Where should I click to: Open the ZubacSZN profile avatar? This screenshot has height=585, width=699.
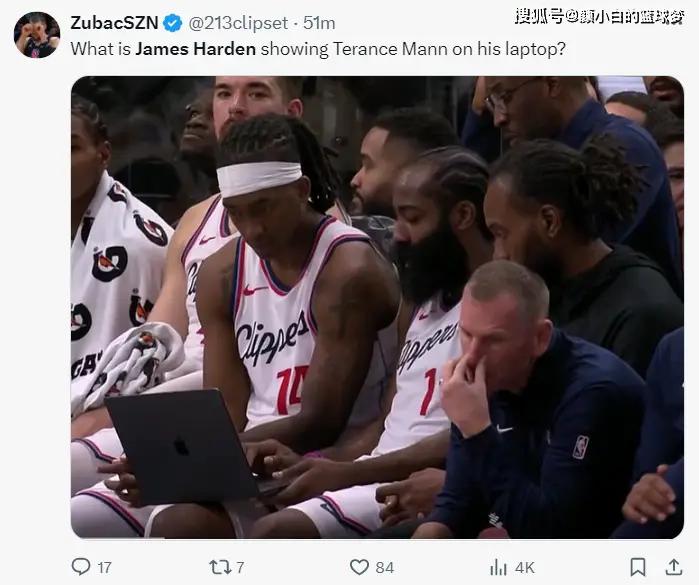tap(37, 35)
